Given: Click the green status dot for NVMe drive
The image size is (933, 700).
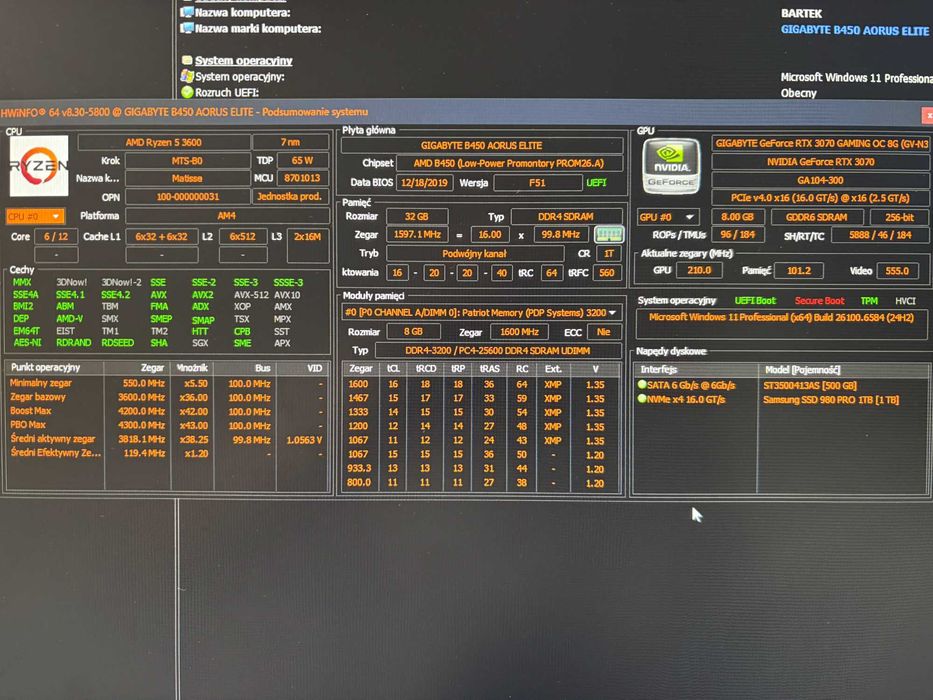Looking at the screenshot, I should click(x=641, y=399).
